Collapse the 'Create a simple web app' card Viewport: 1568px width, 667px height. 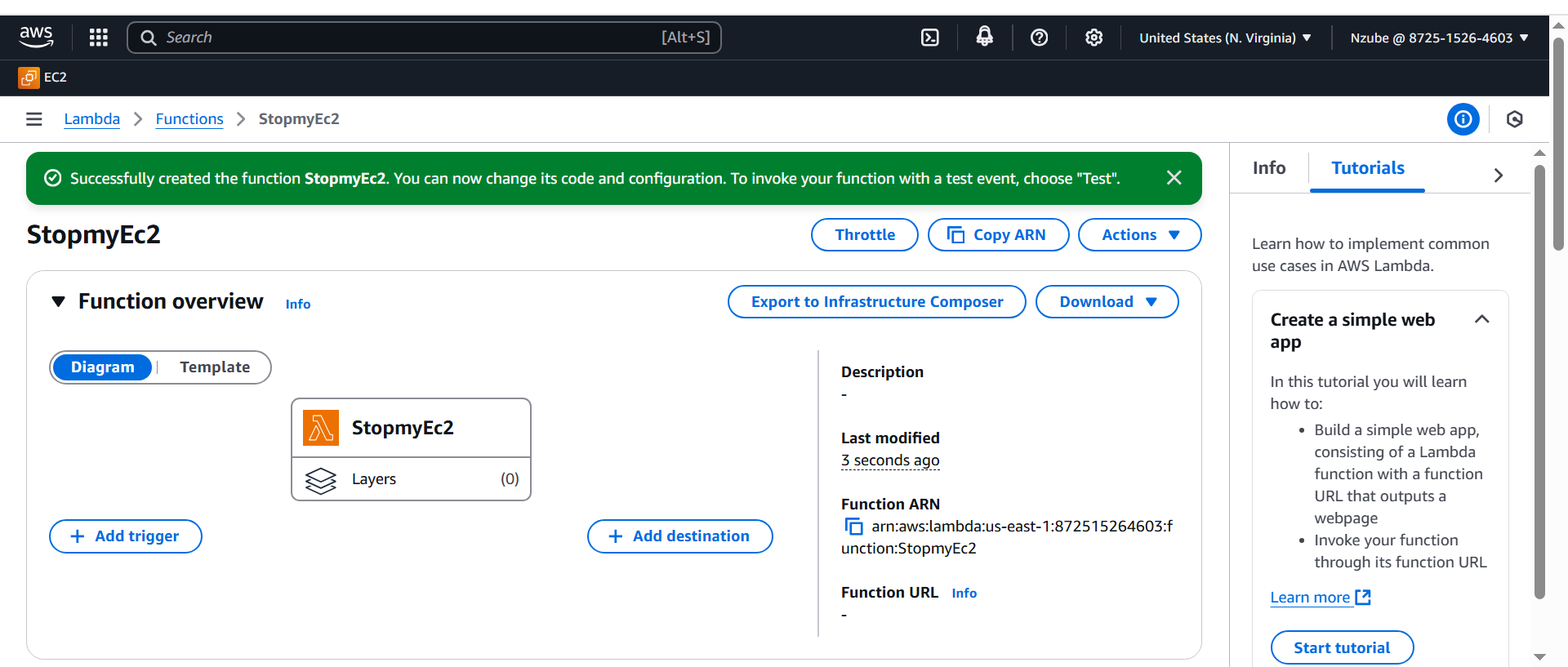(x=1481, y=320)
